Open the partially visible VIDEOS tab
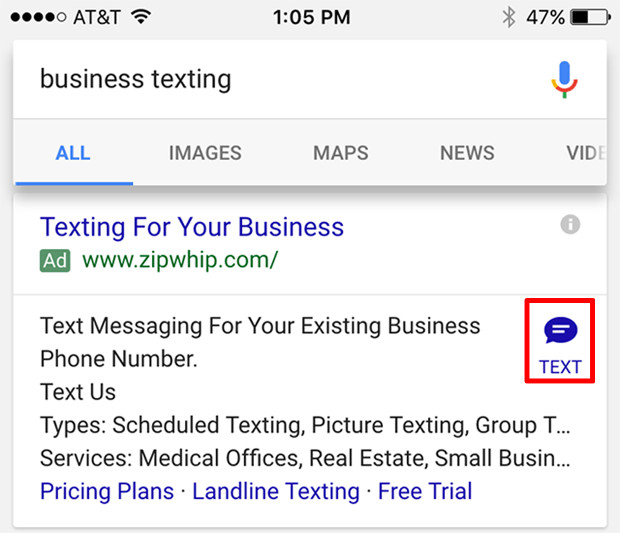Viewport: 620px width, 533px height. click(586, 153)
